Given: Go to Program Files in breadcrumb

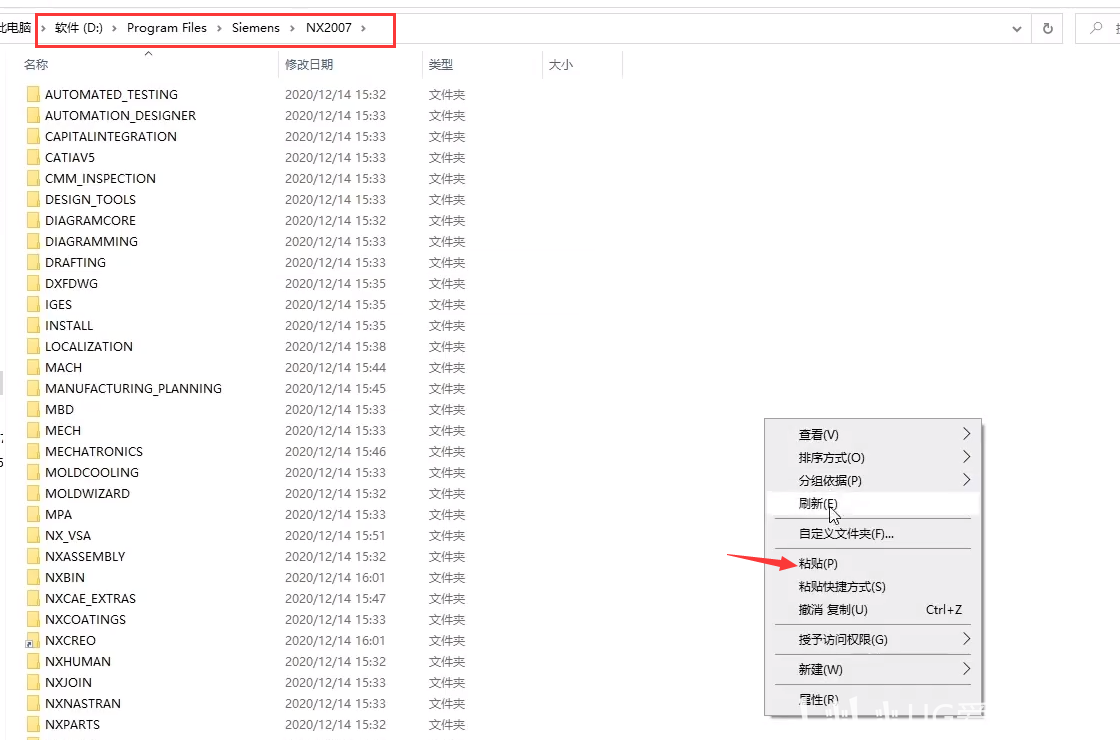Looking at the screenshot, I should tap(166, 28).
